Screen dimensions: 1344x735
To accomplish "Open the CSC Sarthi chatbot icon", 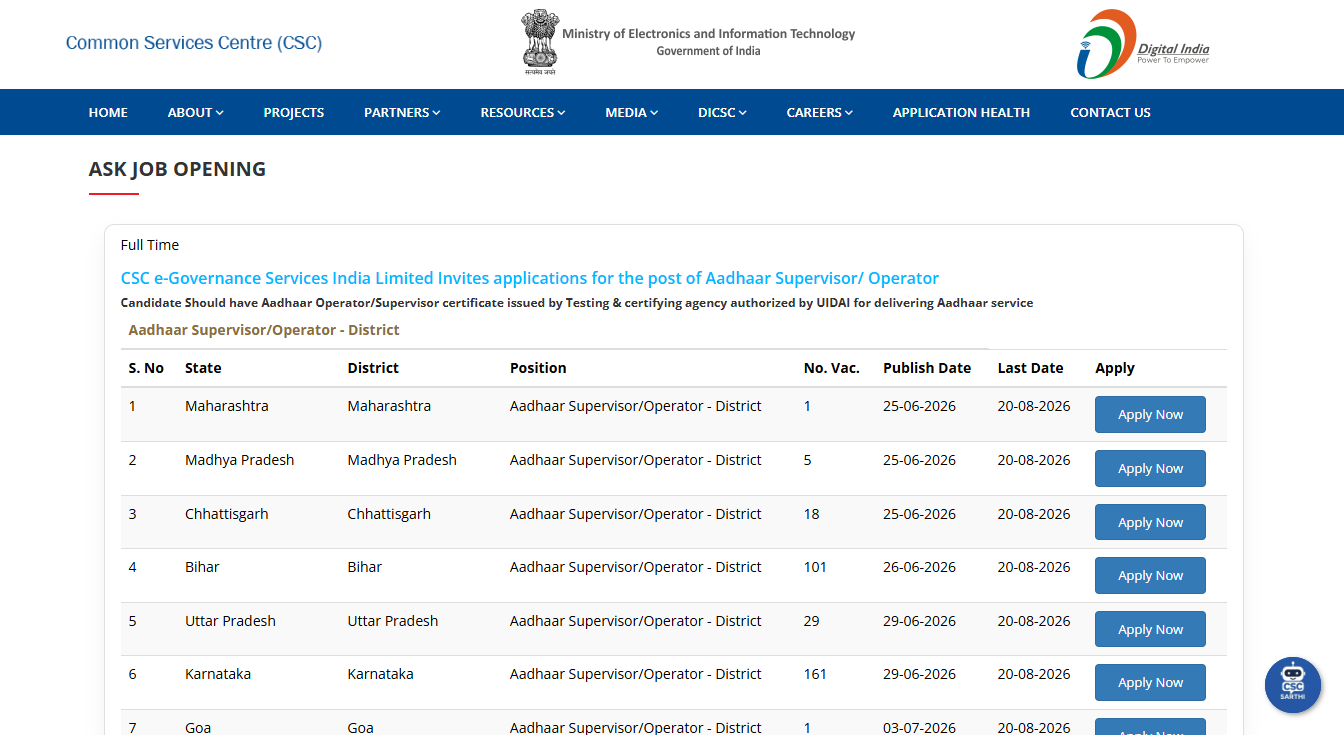I will coord(1293,685).
